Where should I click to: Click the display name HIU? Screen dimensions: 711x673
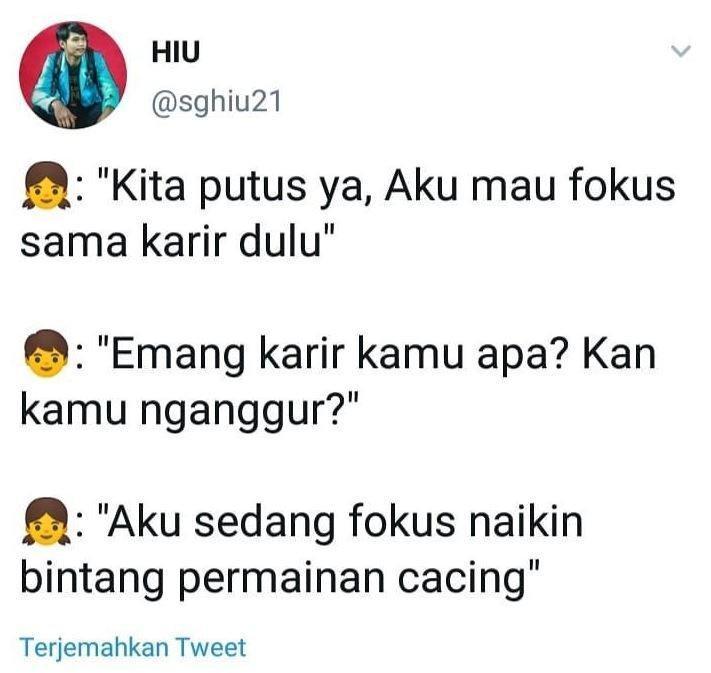175,52
